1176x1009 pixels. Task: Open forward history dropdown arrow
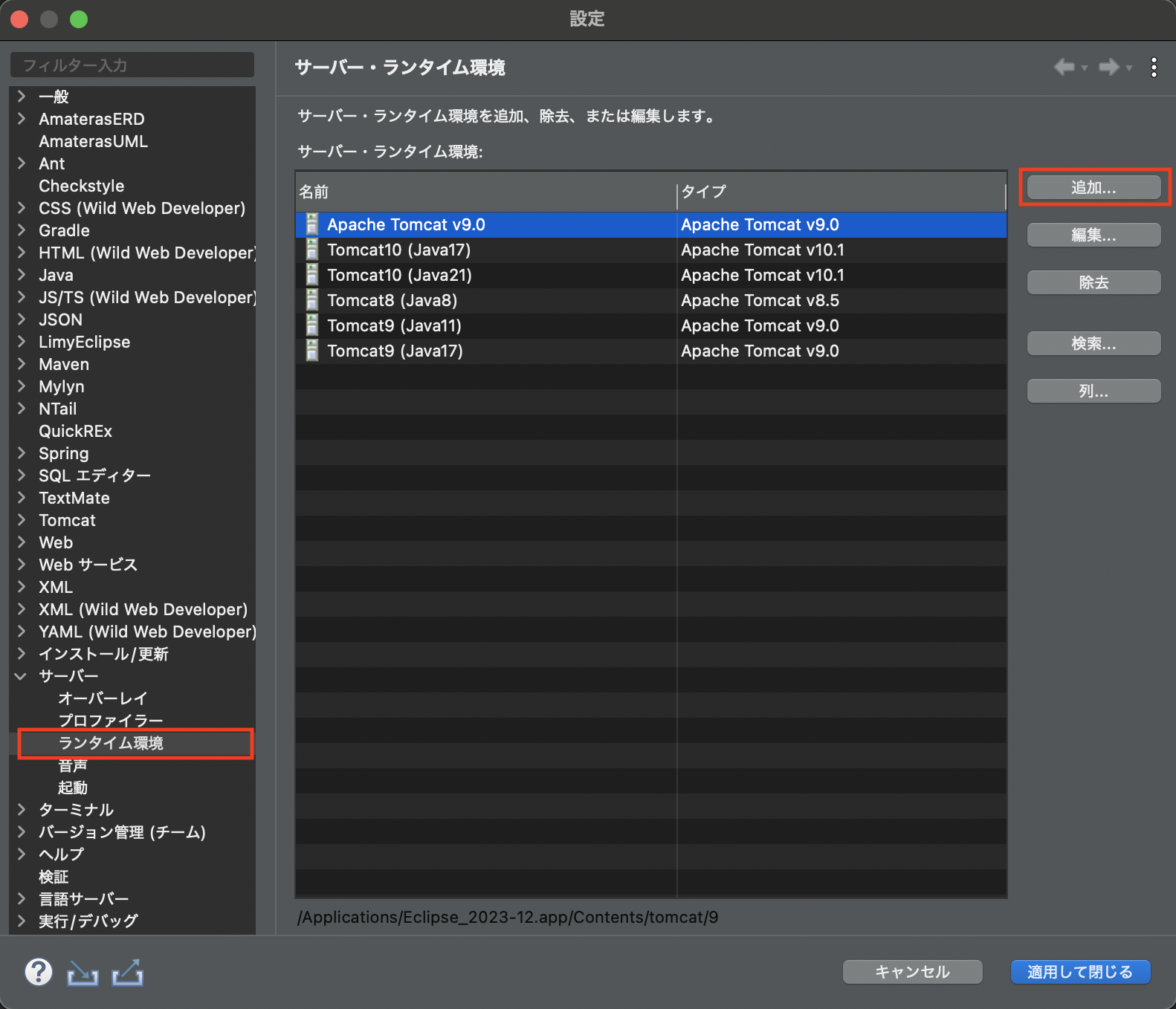point(1129,68)
